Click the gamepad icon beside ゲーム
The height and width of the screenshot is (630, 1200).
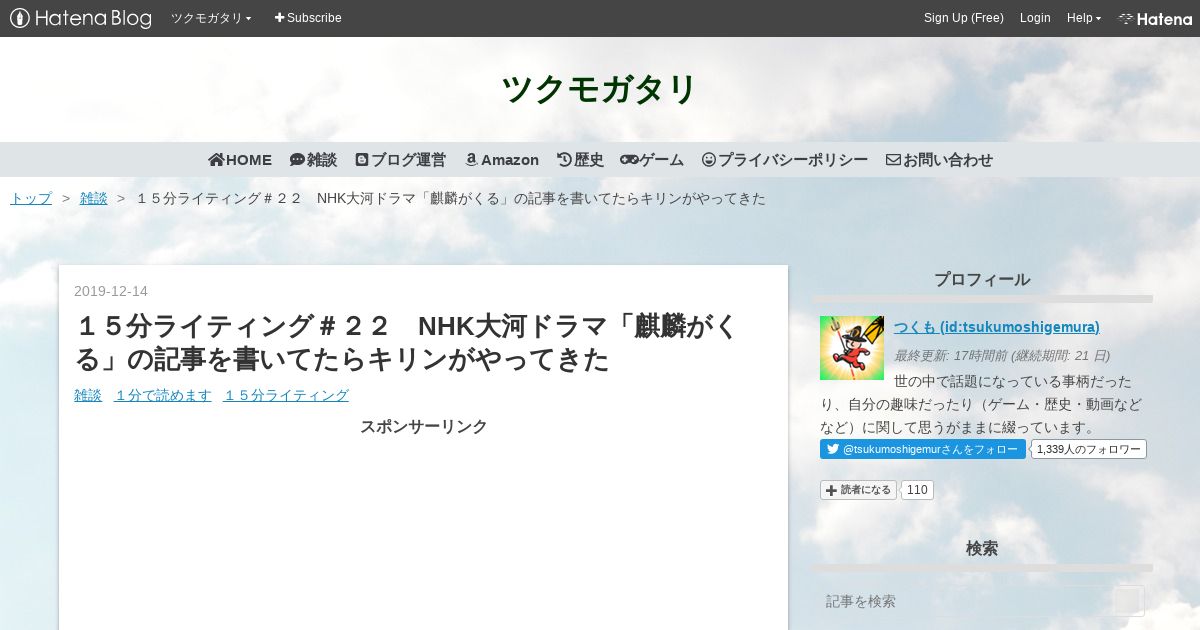pyautogui.click(x=629, y=160)
